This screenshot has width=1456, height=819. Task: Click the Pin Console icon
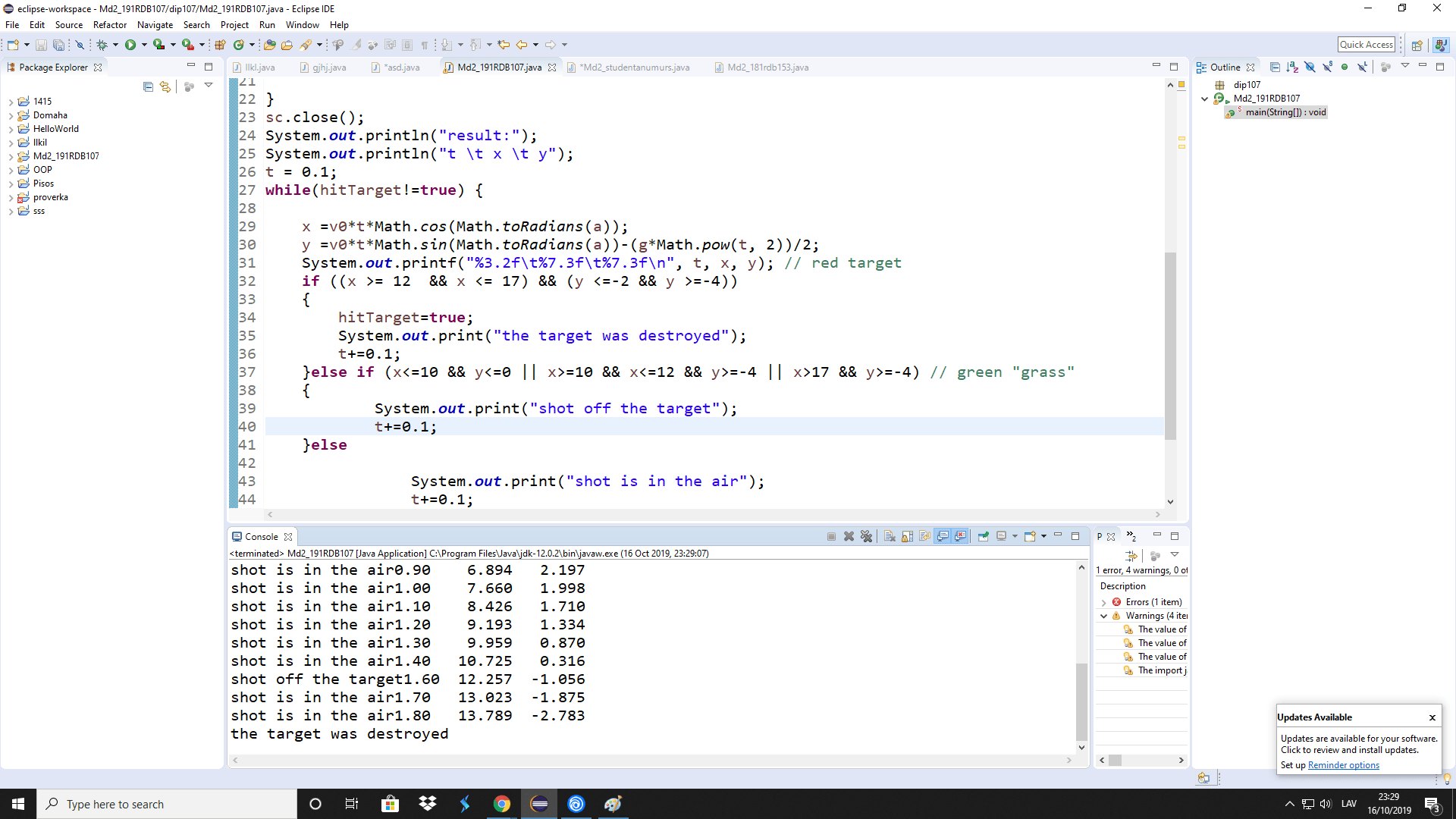pos(983,536)
